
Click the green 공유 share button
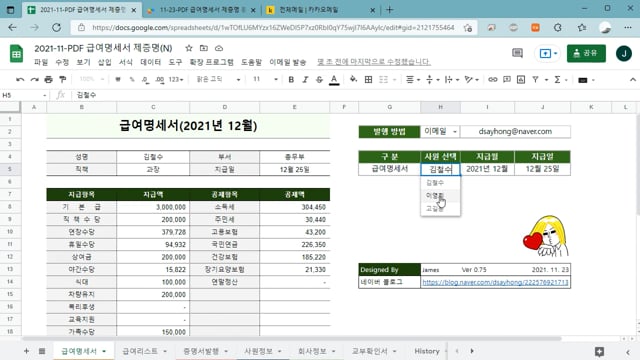pyautogui.click(x=586, y=53)
